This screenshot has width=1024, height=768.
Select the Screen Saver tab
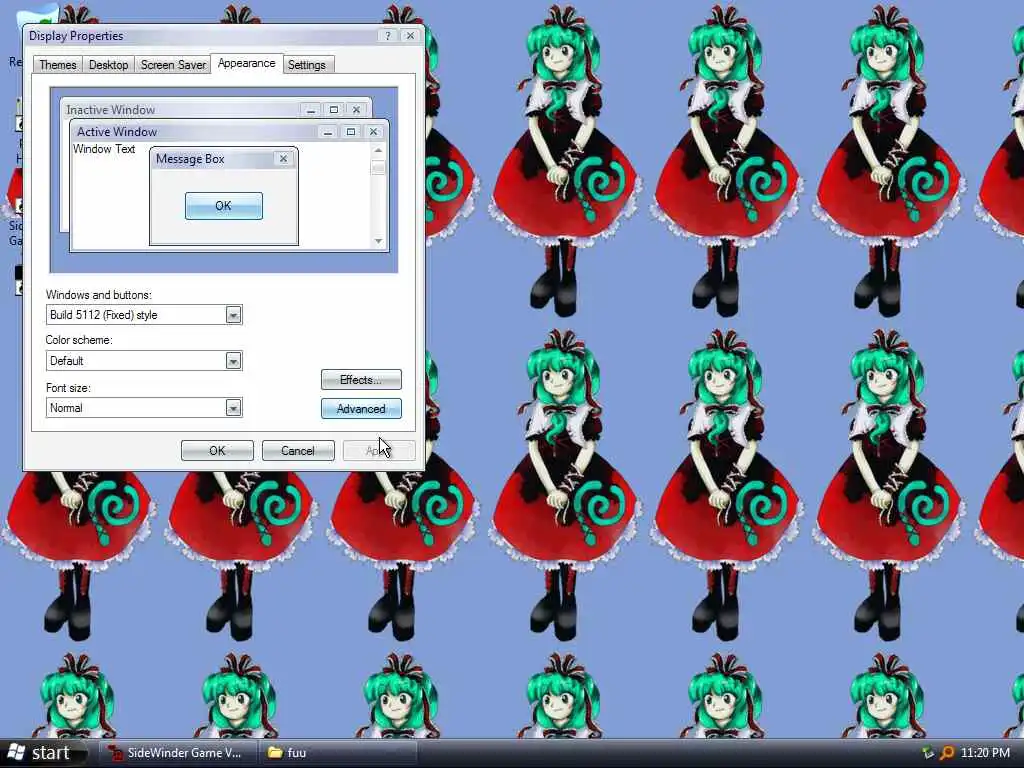pos(173,65)
